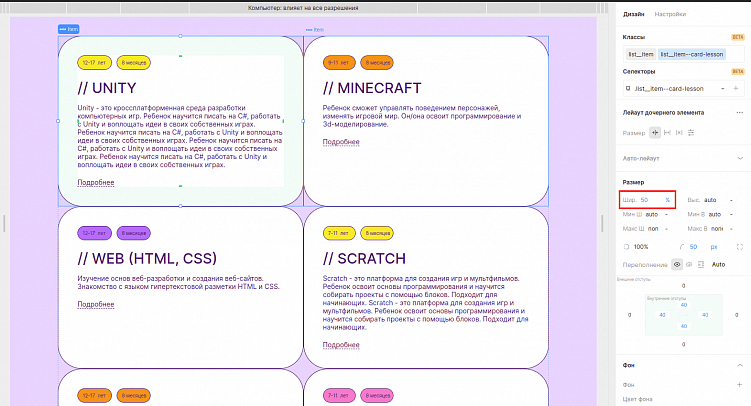
Task: Set overflow to visible with eye icon
Action: (x=677, y=264)
